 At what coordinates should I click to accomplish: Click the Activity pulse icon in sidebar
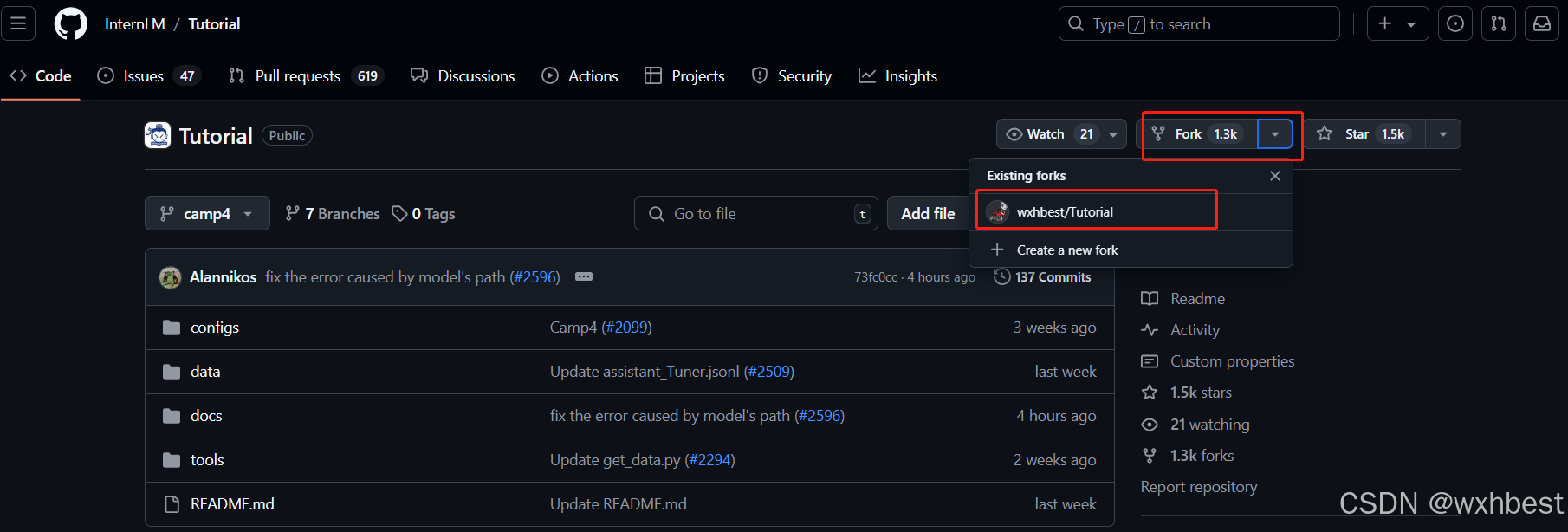point(1150,330)
